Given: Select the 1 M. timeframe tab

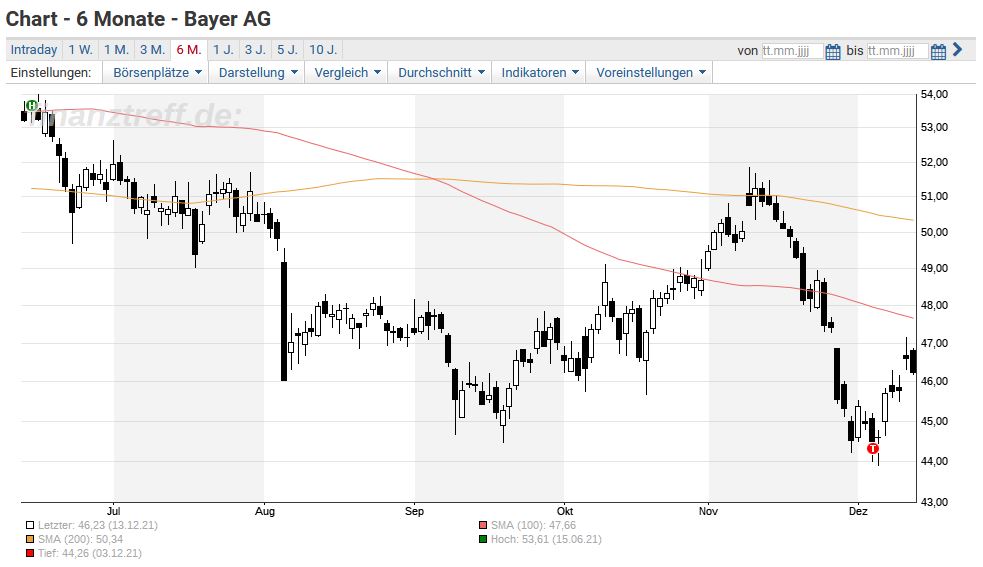Looking at the screenshot, I should click(116, 50).
